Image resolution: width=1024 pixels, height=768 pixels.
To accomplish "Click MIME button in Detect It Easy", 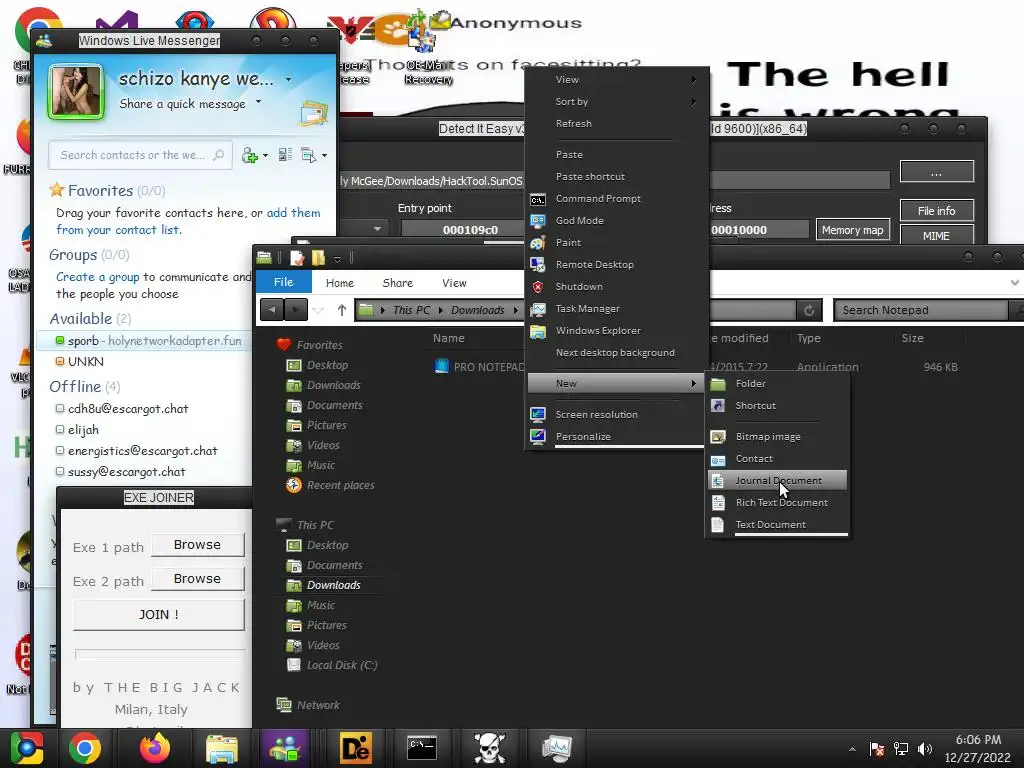I will (x=936, y=235).
